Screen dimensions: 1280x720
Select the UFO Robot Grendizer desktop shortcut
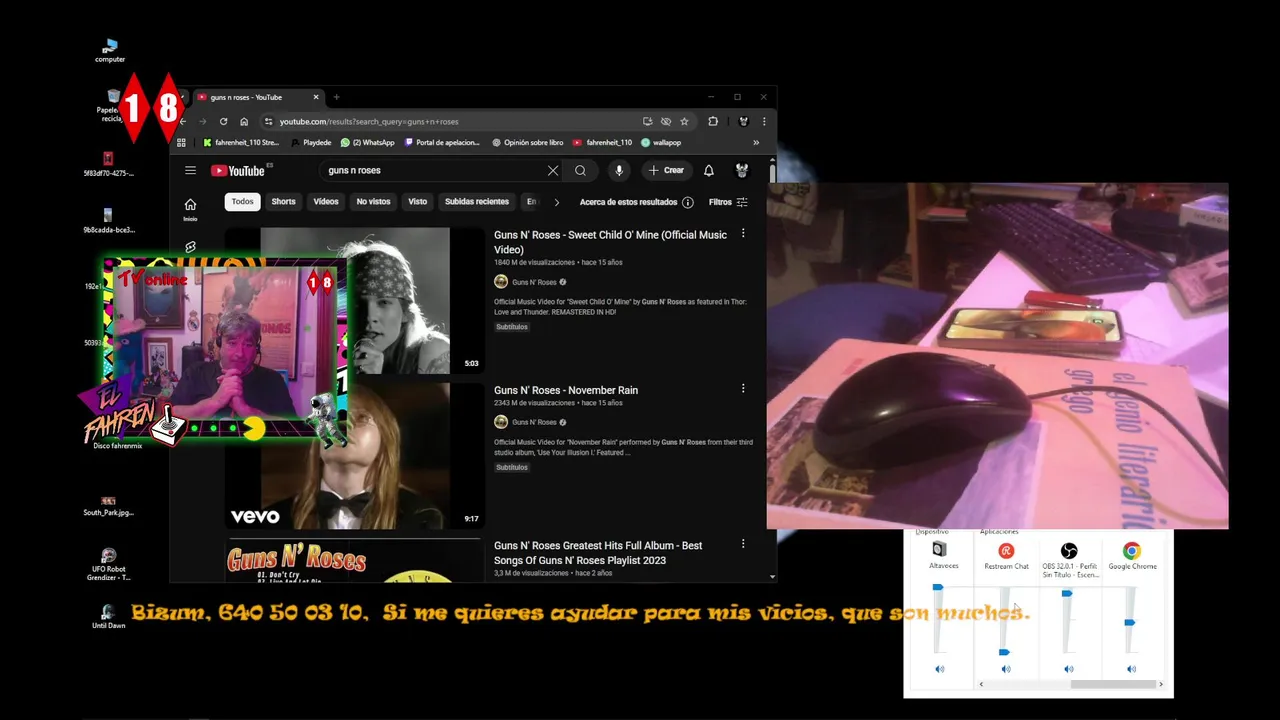108,564
